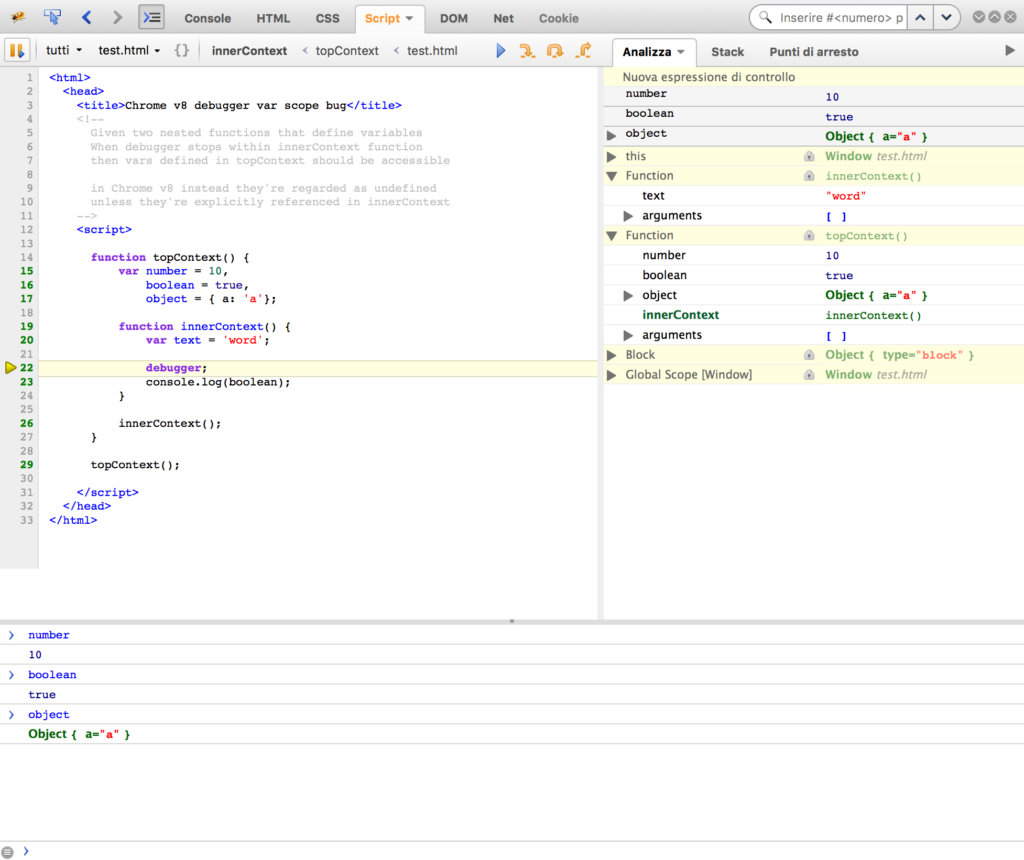1024x860 pixels.
Task: Go forward with the right arrow
Action: (118, 17)
